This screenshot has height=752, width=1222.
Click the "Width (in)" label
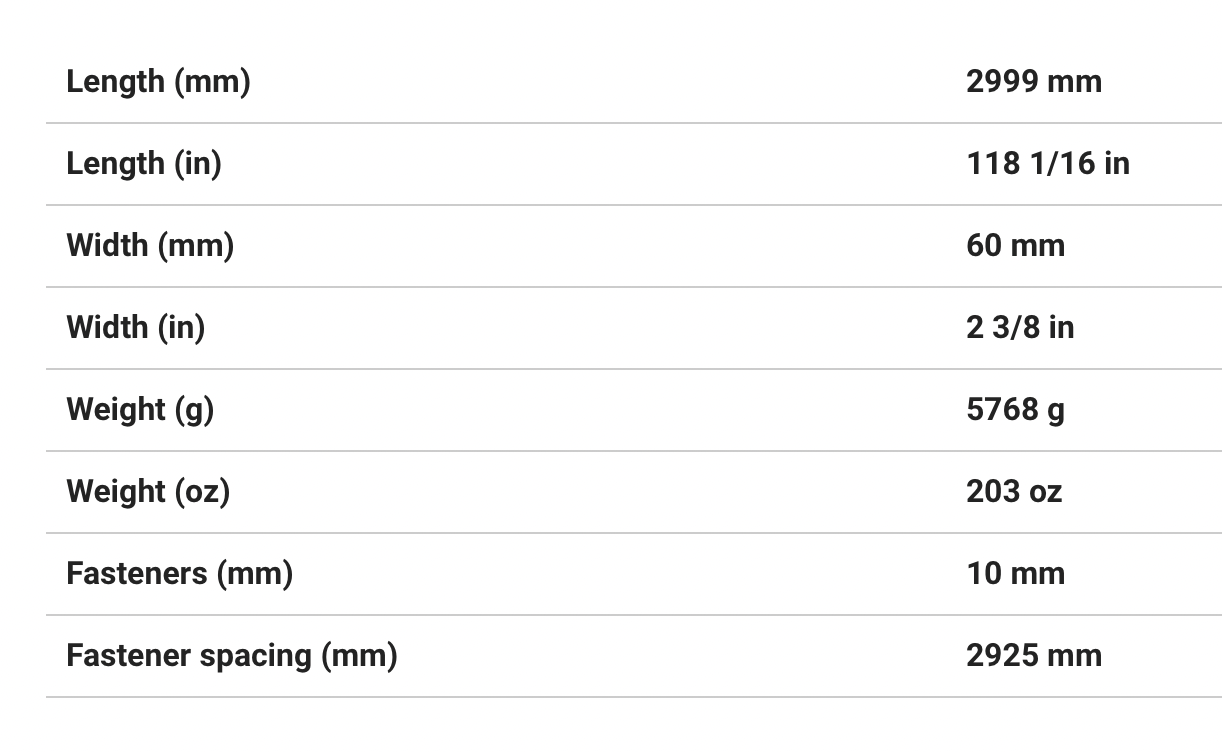pos(135,327)
